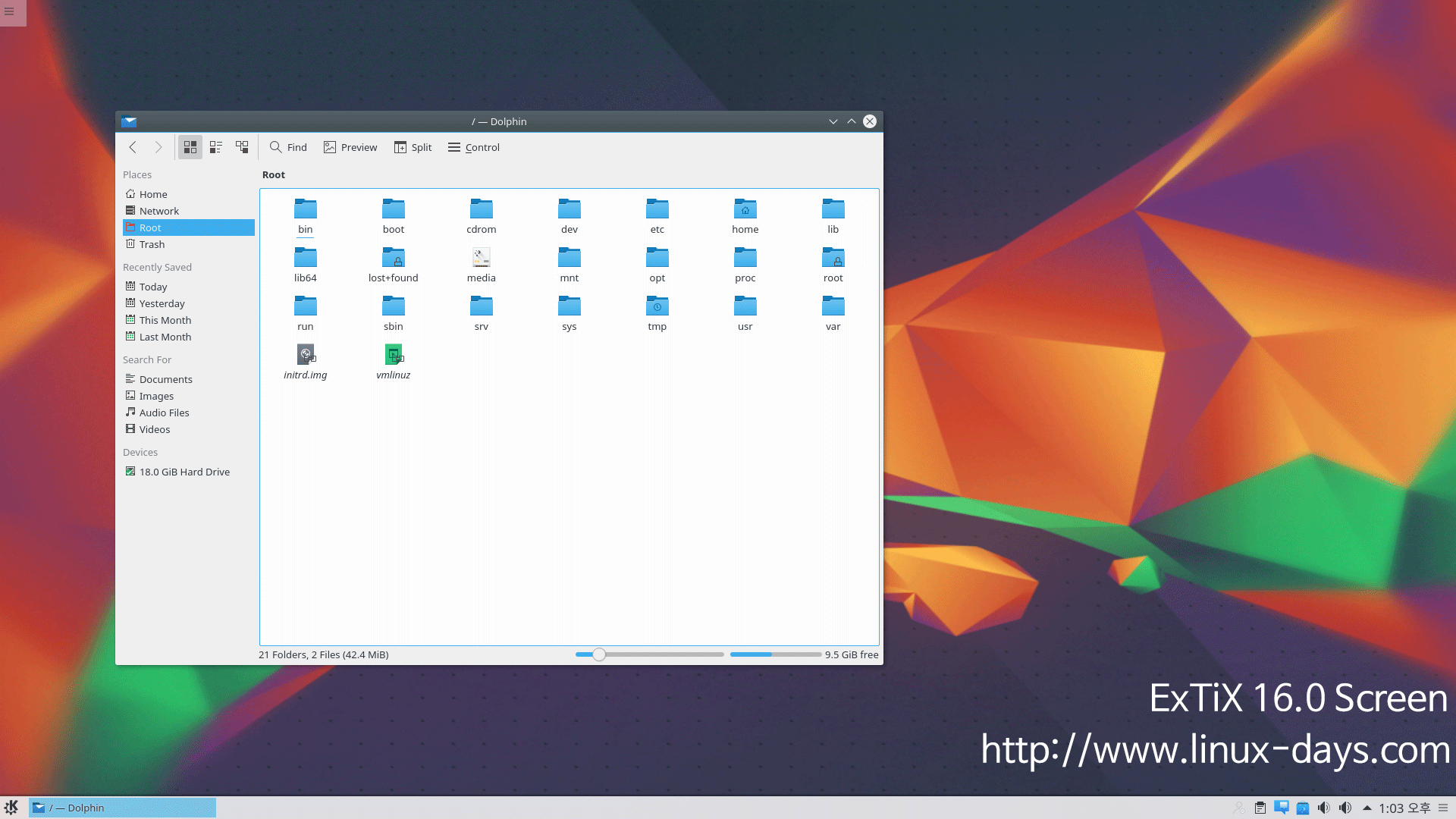Select the boot folder icon
1456x819 pixels.
[x=394, y=209]
